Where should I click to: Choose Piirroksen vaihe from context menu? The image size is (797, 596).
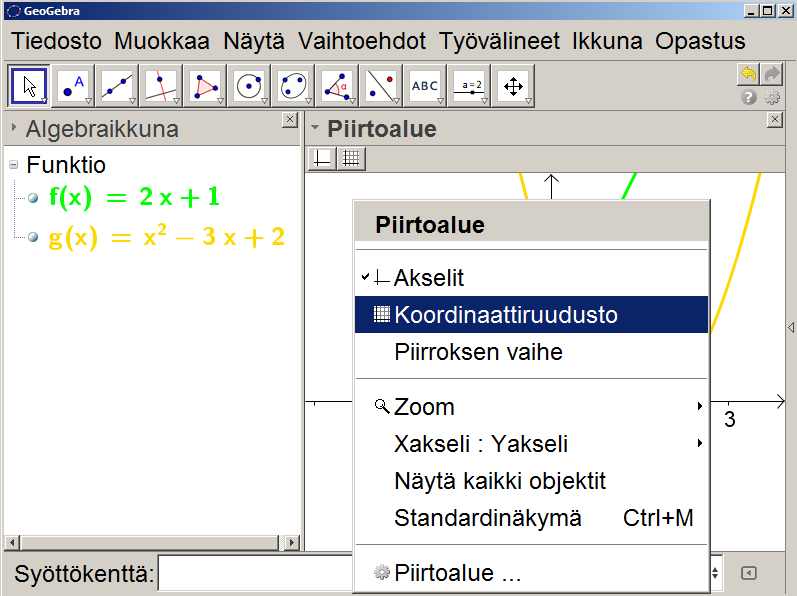(531, 352)
